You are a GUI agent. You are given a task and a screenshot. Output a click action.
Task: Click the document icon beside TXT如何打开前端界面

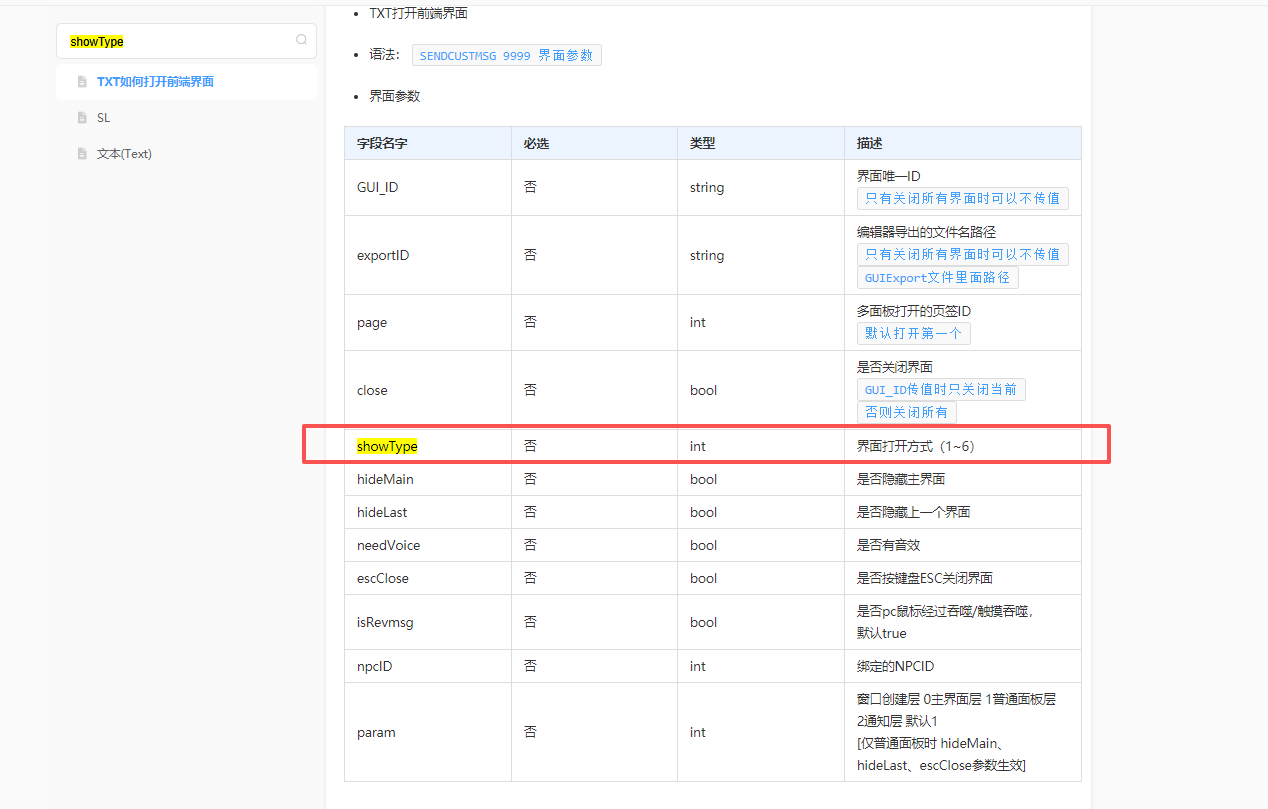click(x=82, y=82)
